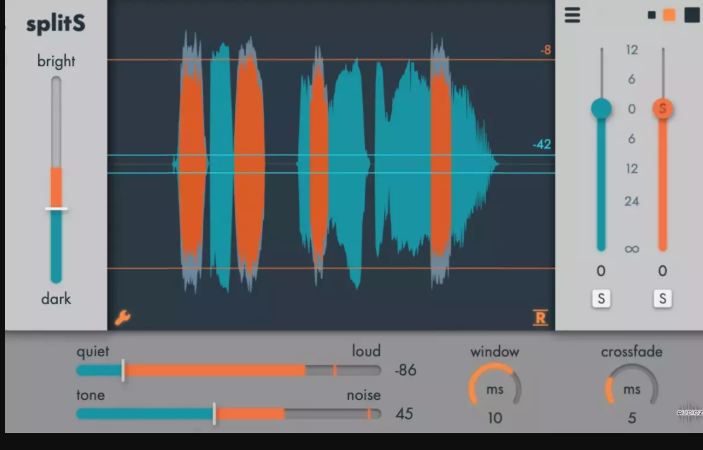Click the R reset icon

pos(541,319)
